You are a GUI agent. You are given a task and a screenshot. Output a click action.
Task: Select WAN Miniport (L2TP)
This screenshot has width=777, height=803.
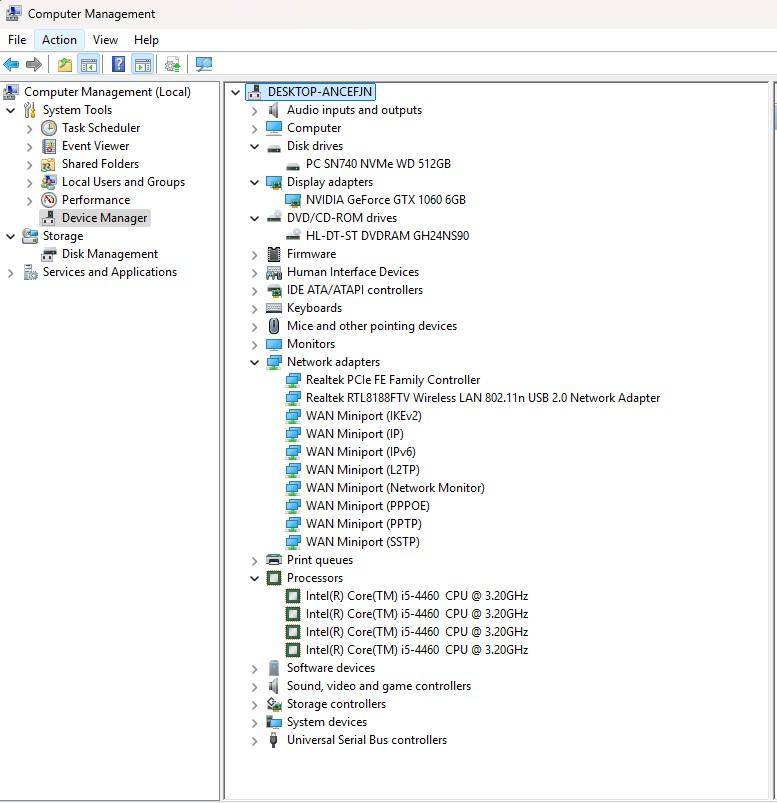coord(363,470)
